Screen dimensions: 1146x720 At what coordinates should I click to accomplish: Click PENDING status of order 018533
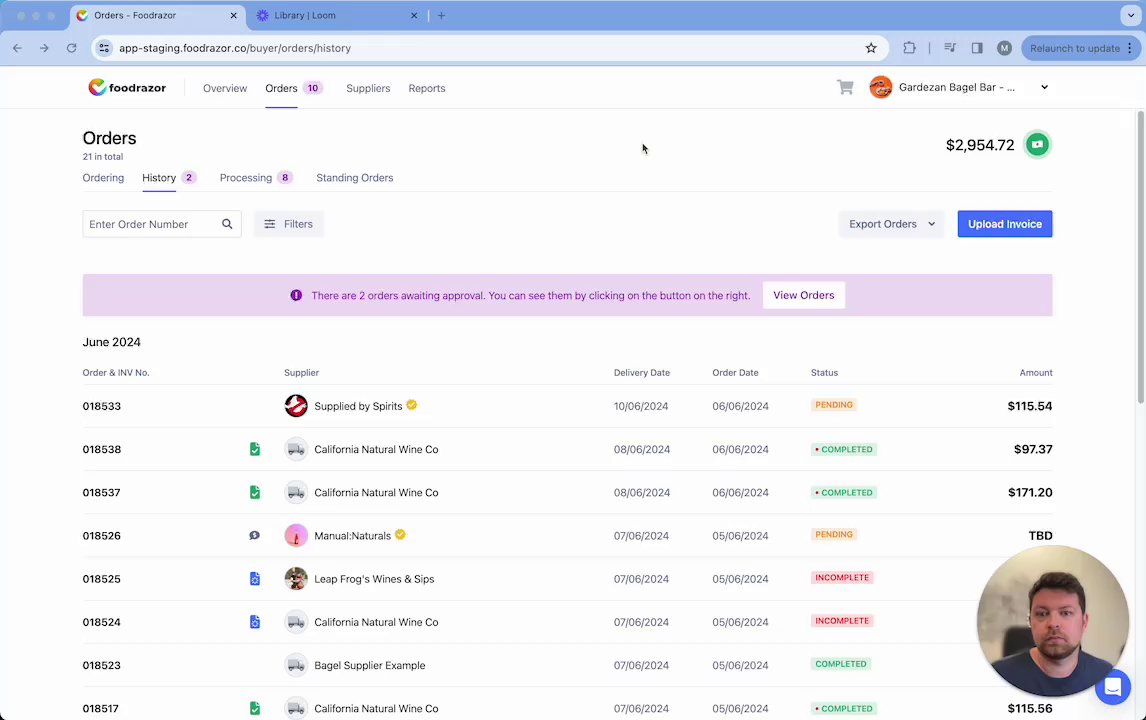coord(834,405)
